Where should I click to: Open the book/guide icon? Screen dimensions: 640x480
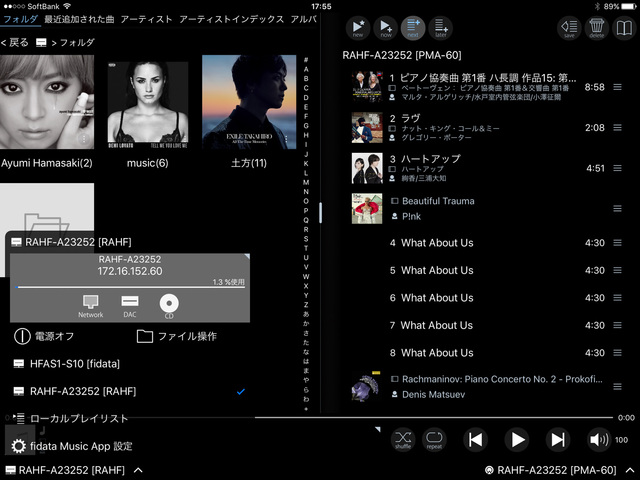[624, 28]
